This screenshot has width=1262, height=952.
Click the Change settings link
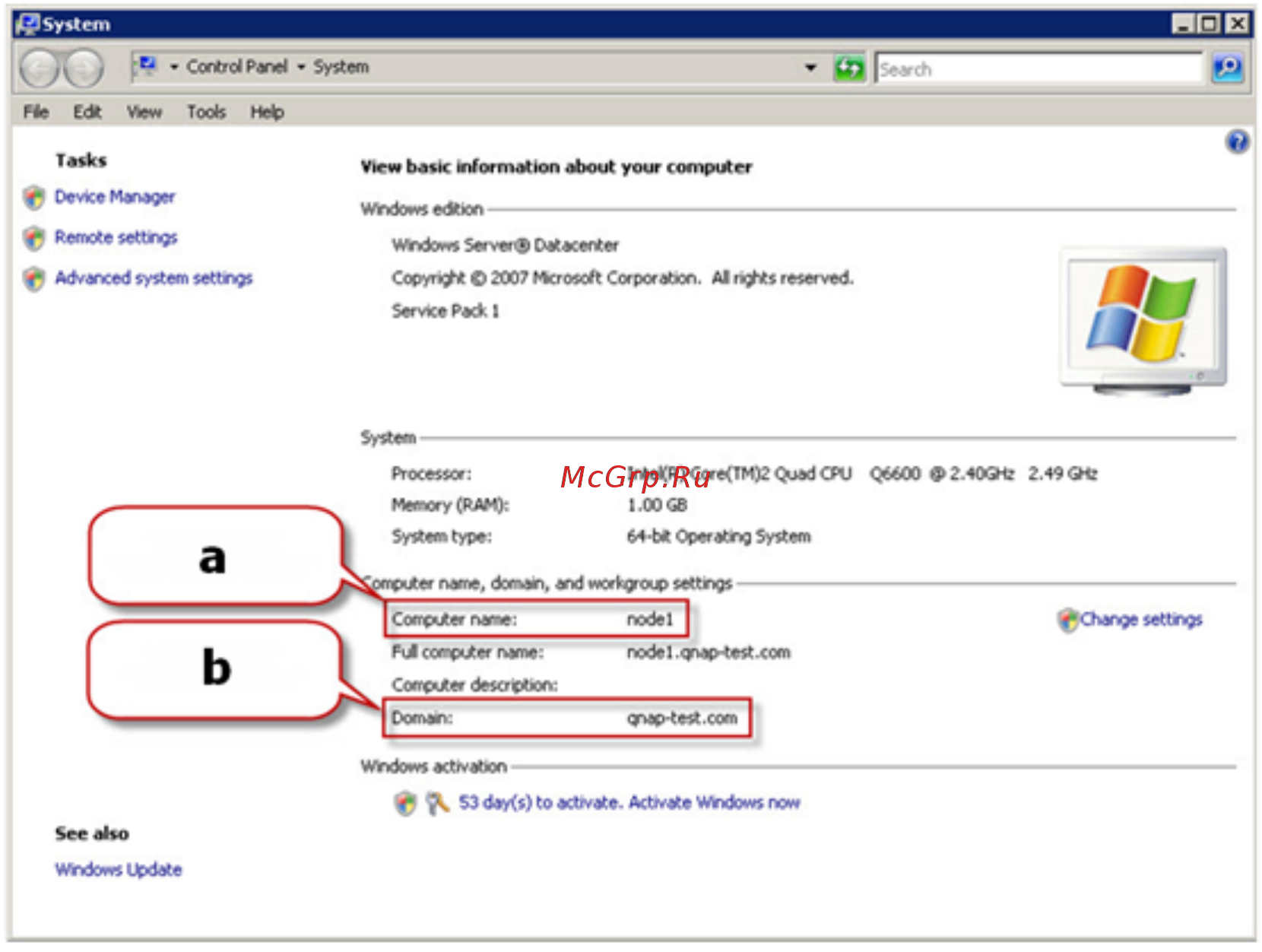point(1141,620)
